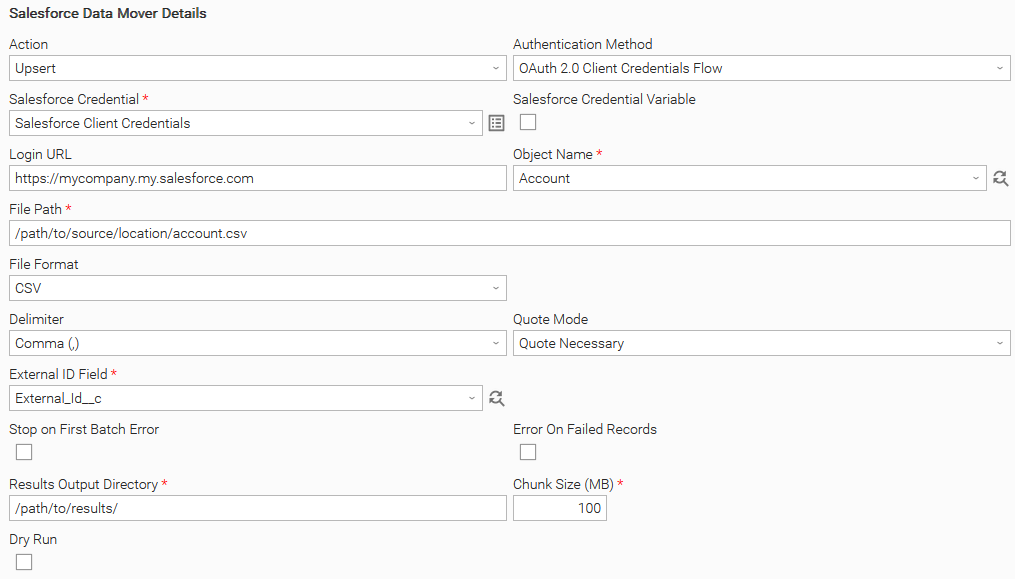Click into the Login URL field
The width and height of the screenshot is (1015, 579).
pos(258,178)
